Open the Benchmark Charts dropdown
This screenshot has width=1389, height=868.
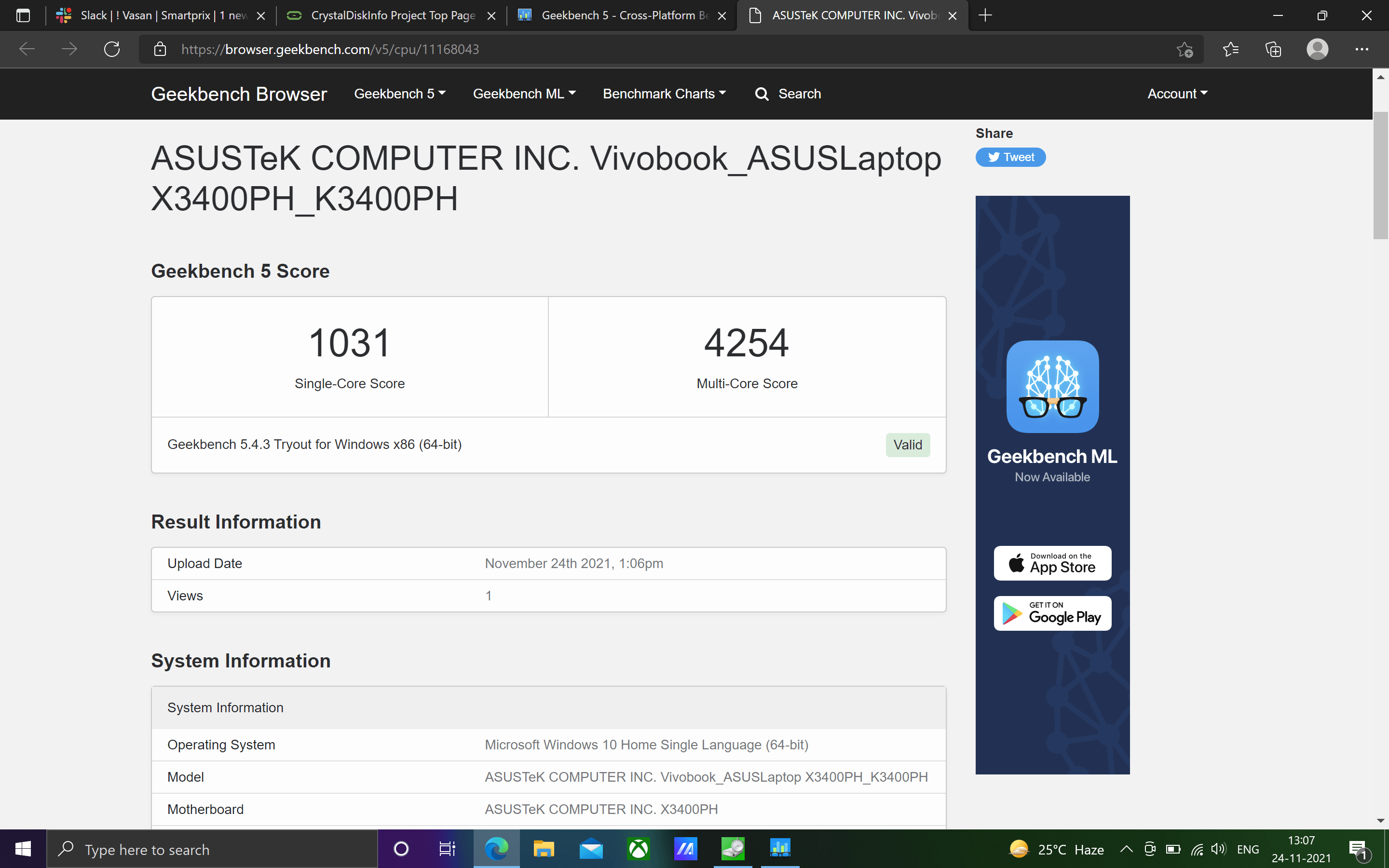[x=664, y=94]
